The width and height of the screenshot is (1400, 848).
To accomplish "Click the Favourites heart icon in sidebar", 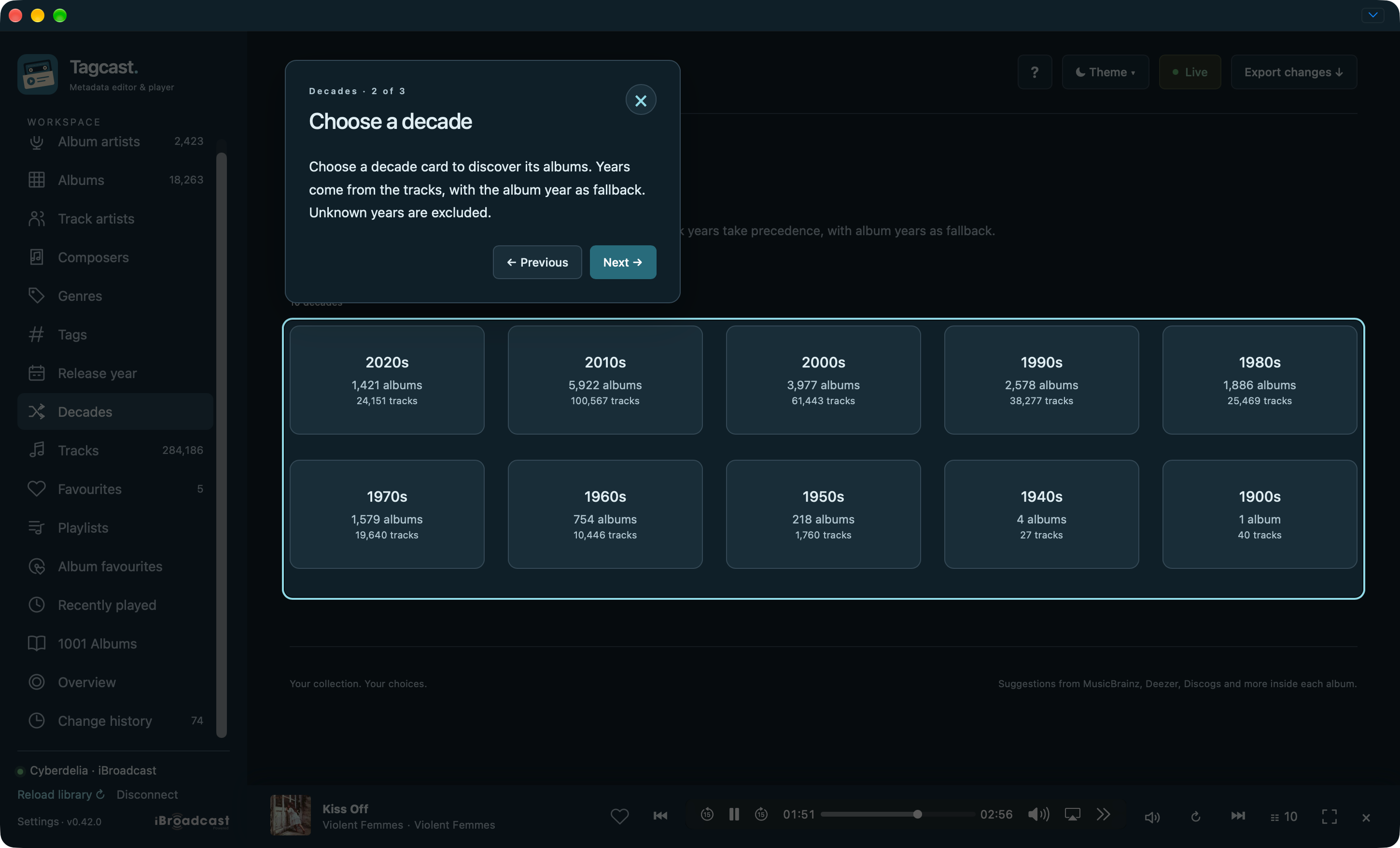I will (36, 489).
